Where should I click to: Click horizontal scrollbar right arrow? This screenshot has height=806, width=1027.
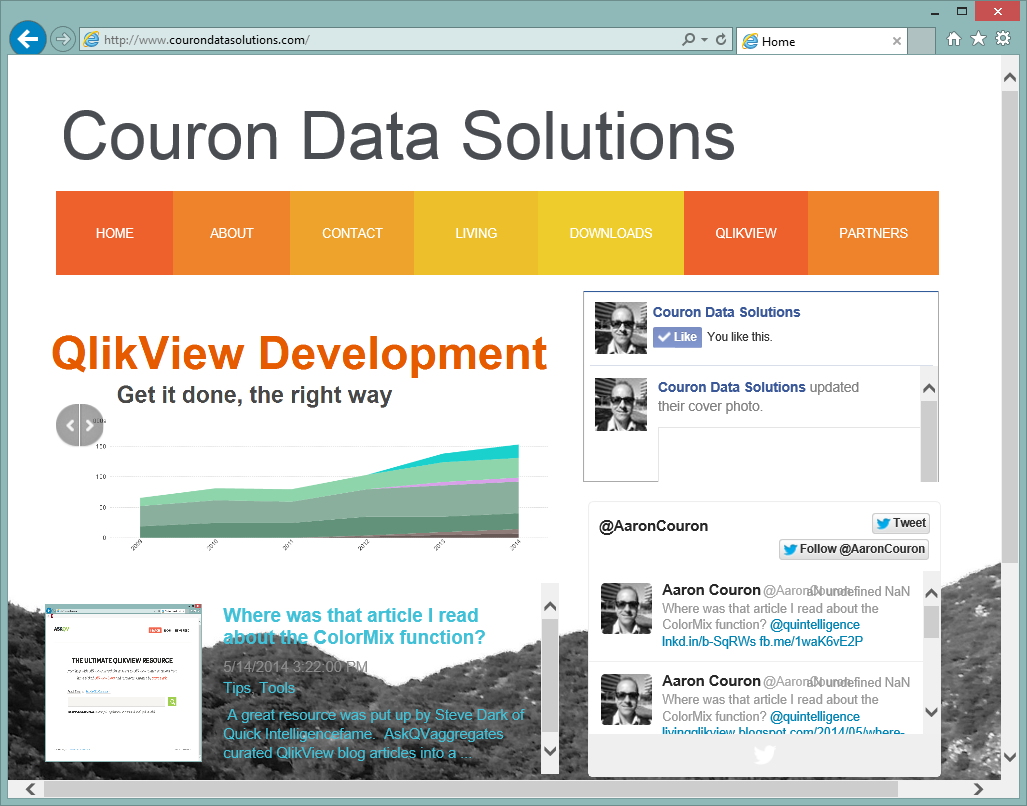click(x=978, y=789)
